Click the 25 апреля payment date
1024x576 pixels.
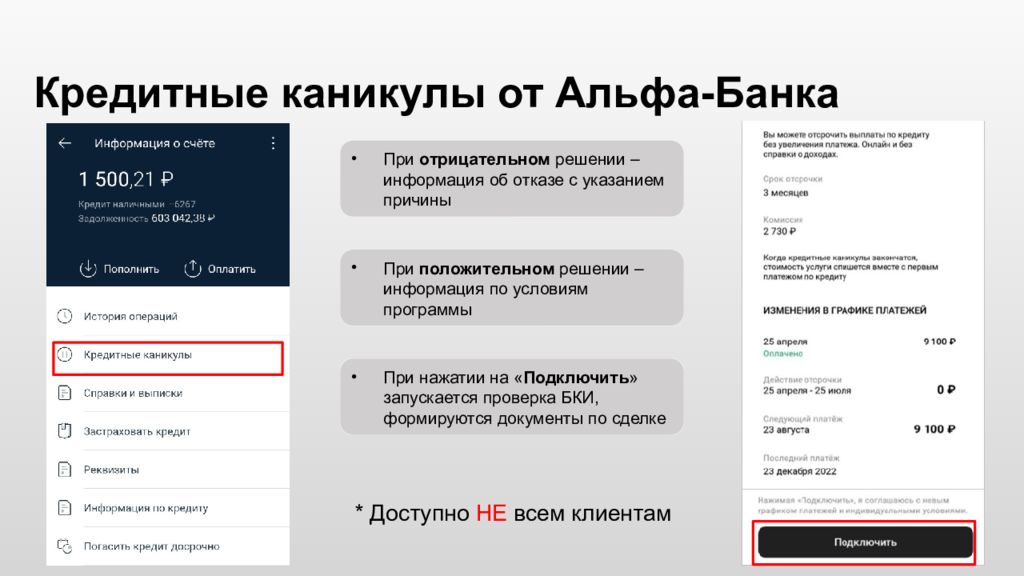[x=785, y=342]
